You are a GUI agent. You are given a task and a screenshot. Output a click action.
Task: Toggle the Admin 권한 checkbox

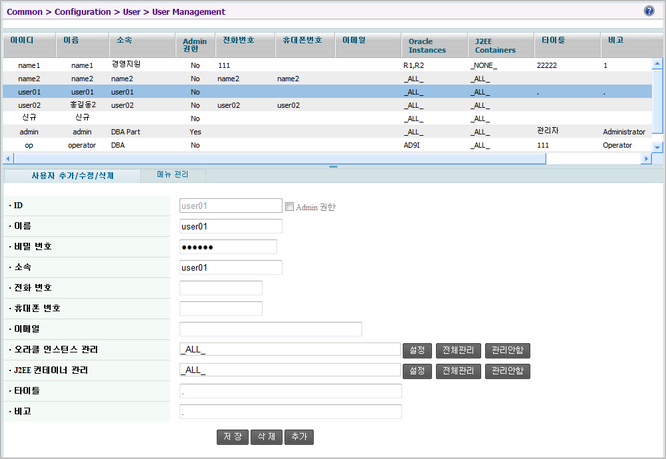click(290, 207)
